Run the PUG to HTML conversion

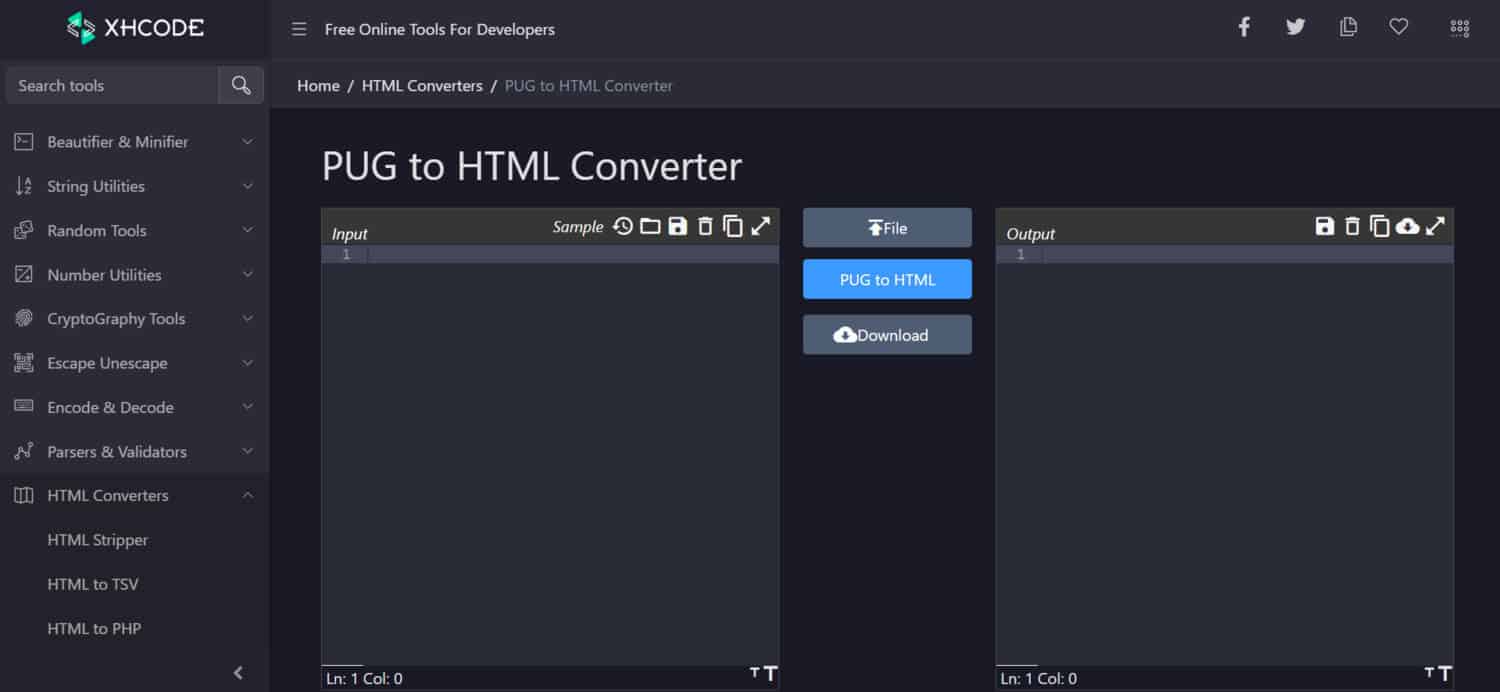point(887,279)
